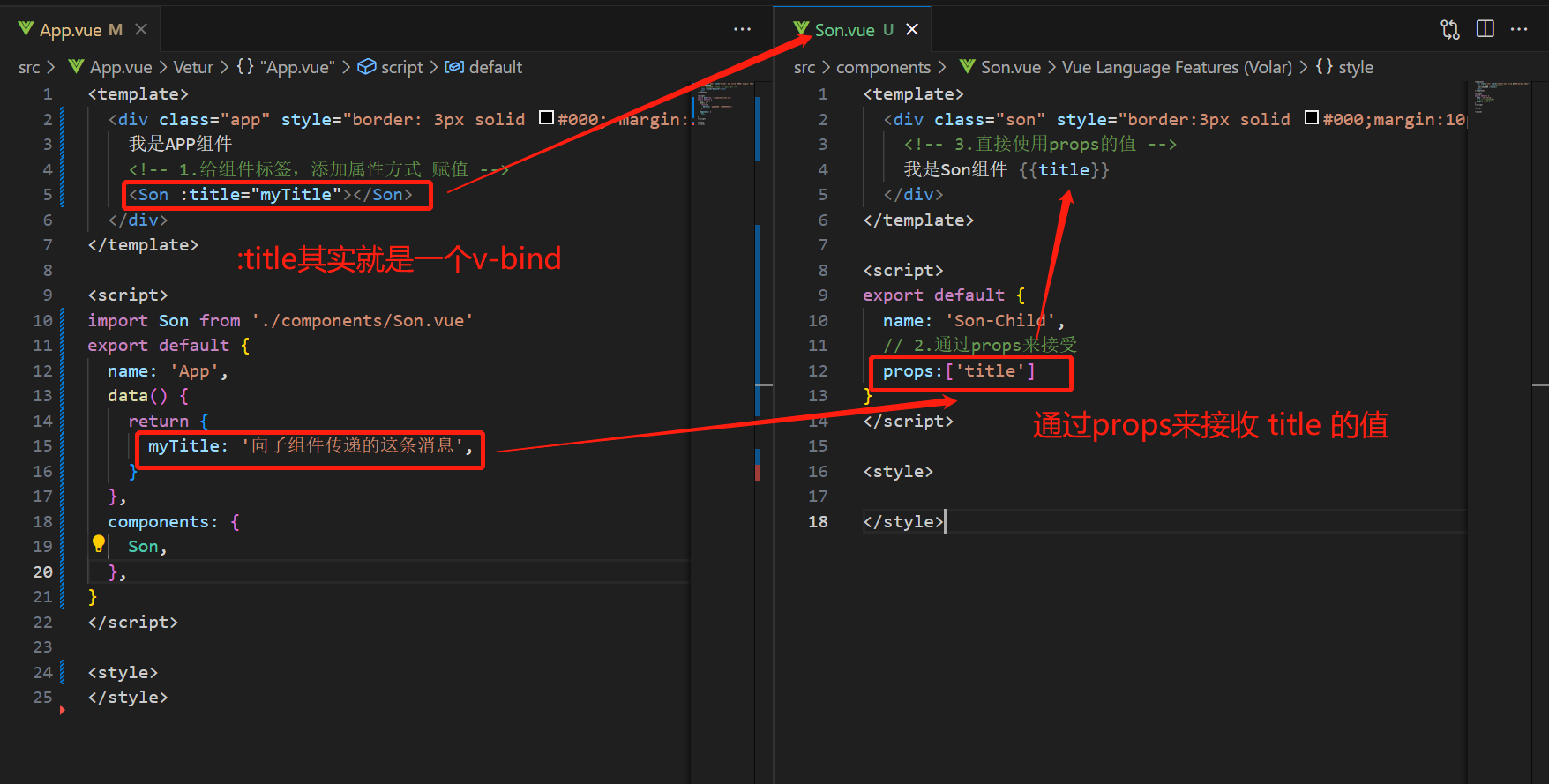Click closing </style> tag in Son.vue
Viewport: 1549px width, 784px height.
(x=903, y=521)
